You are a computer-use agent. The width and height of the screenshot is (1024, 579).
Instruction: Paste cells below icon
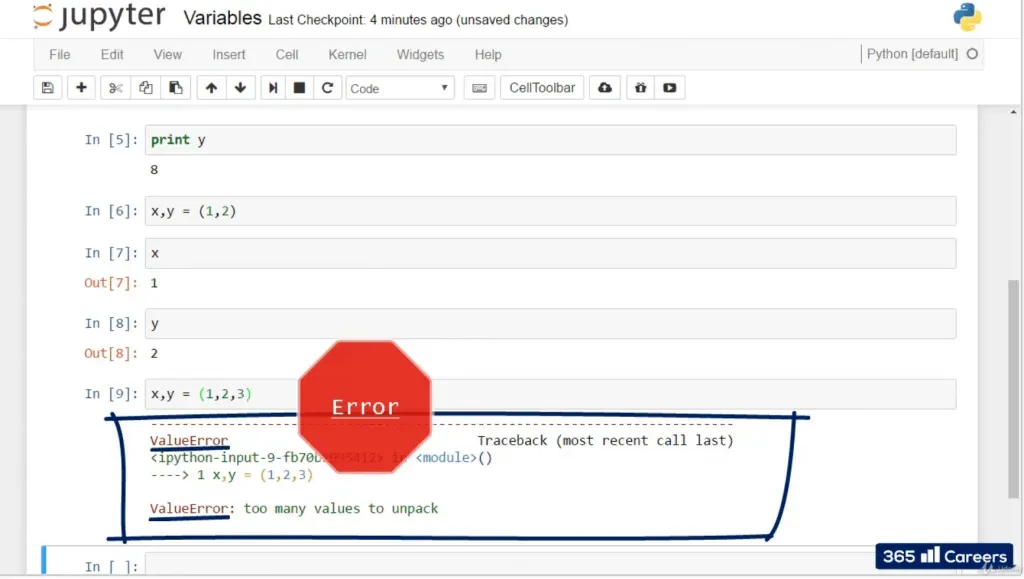tap(175, 88)
